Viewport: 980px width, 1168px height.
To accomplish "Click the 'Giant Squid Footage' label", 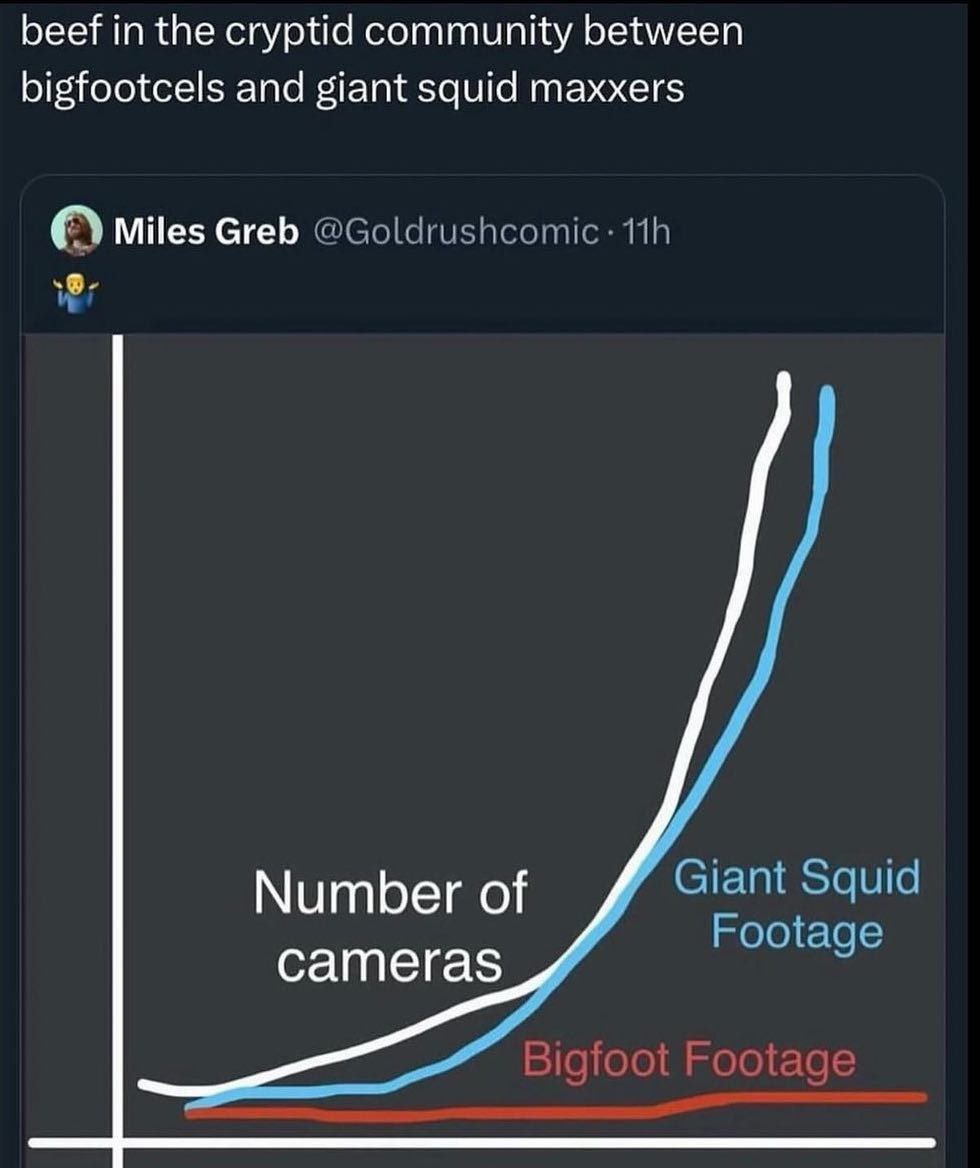I will click(797, 904).
